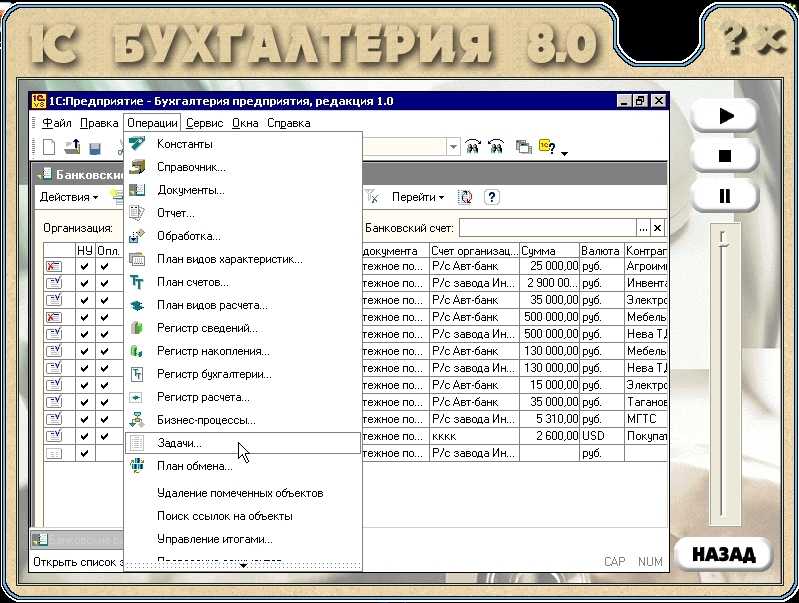Open Обработка... entry

[189, 236]
